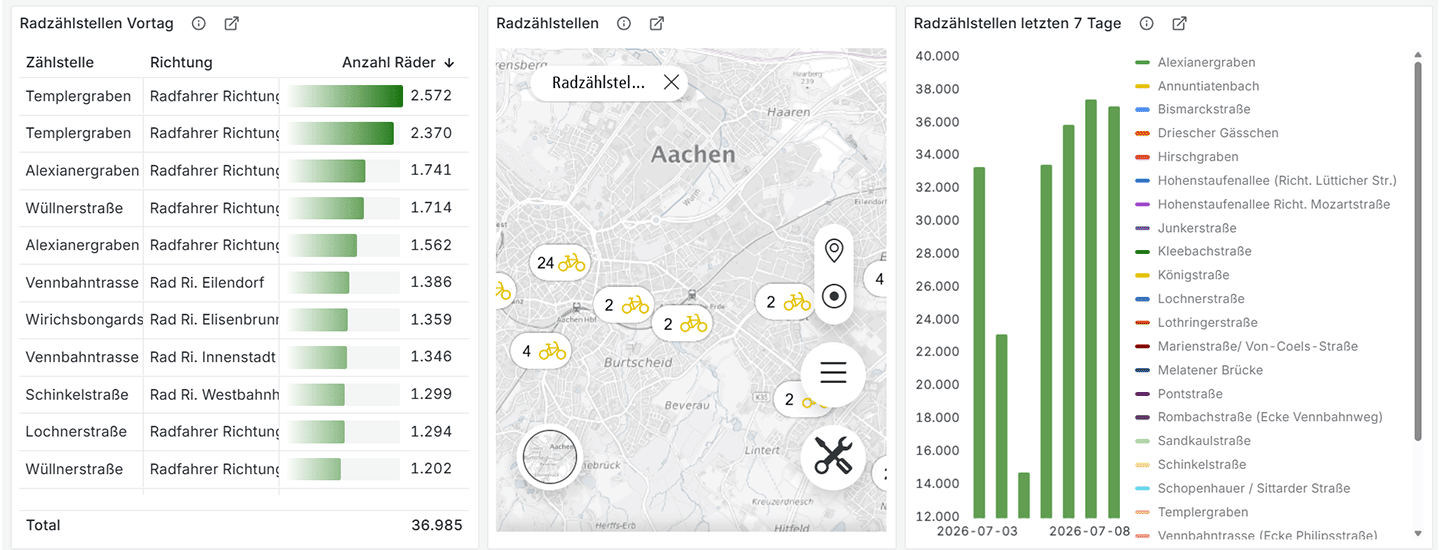Click Rad Ri. Westbahnhof direction cell

click(x=215, y=394)
